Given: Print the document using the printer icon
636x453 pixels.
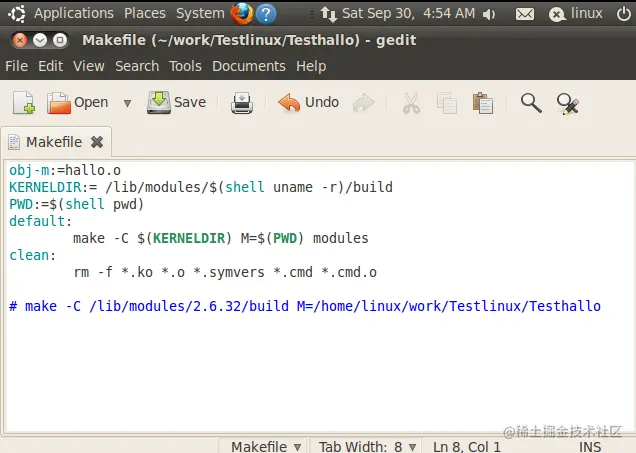Looking at the screenshot, I should tap(242, 103).
